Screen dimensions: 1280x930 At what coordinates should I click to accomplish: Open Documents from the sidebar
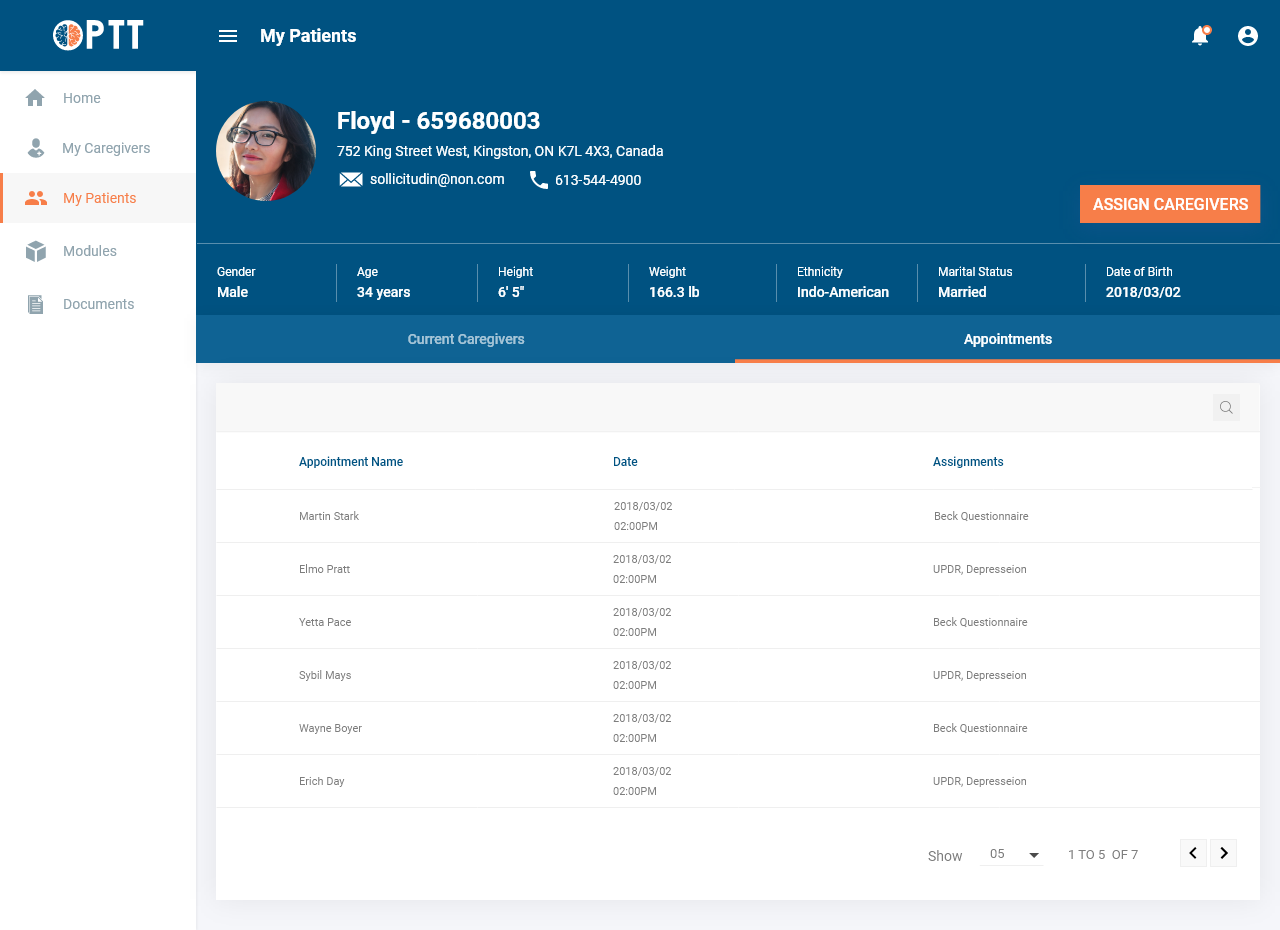(x=98, y=304)
